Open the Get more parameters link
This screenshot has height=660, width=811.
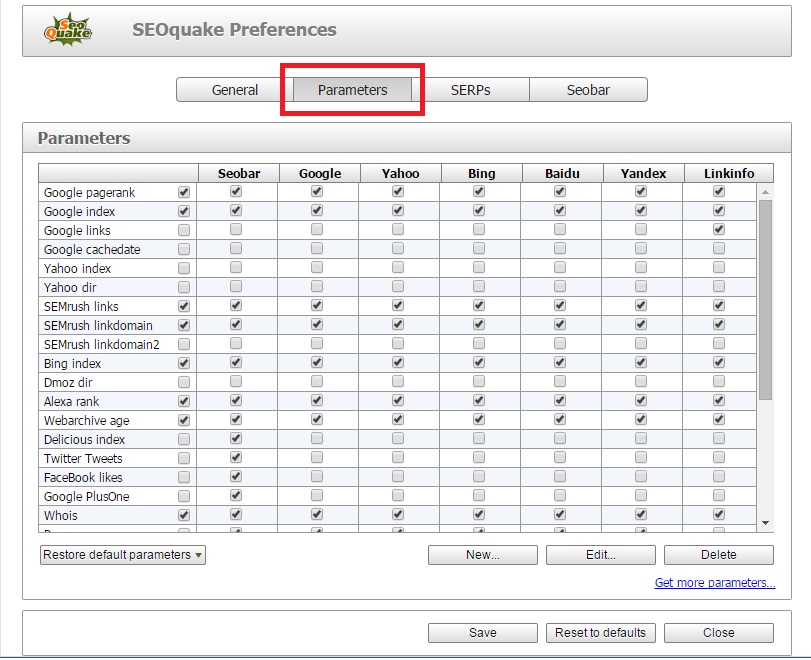tap(714, 583)
